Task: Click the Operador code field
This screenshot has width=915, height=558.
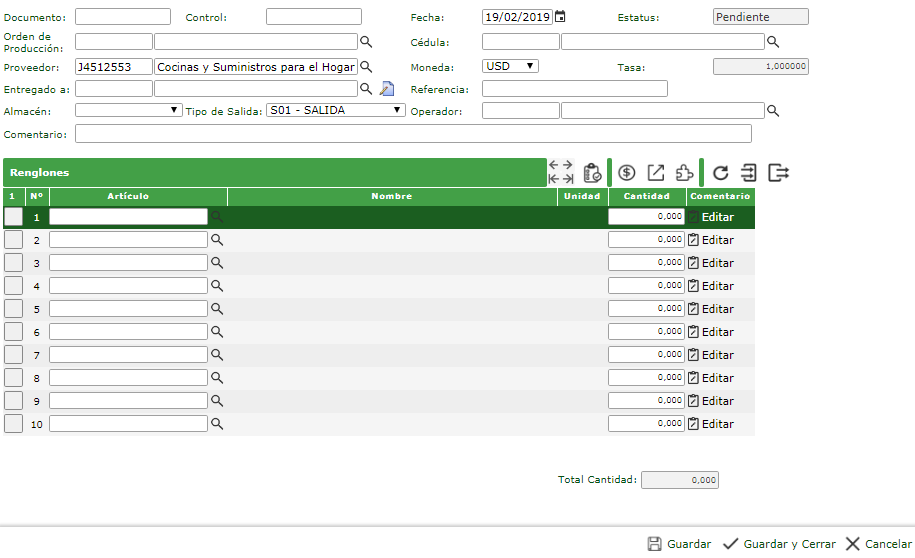Action: 521,110
